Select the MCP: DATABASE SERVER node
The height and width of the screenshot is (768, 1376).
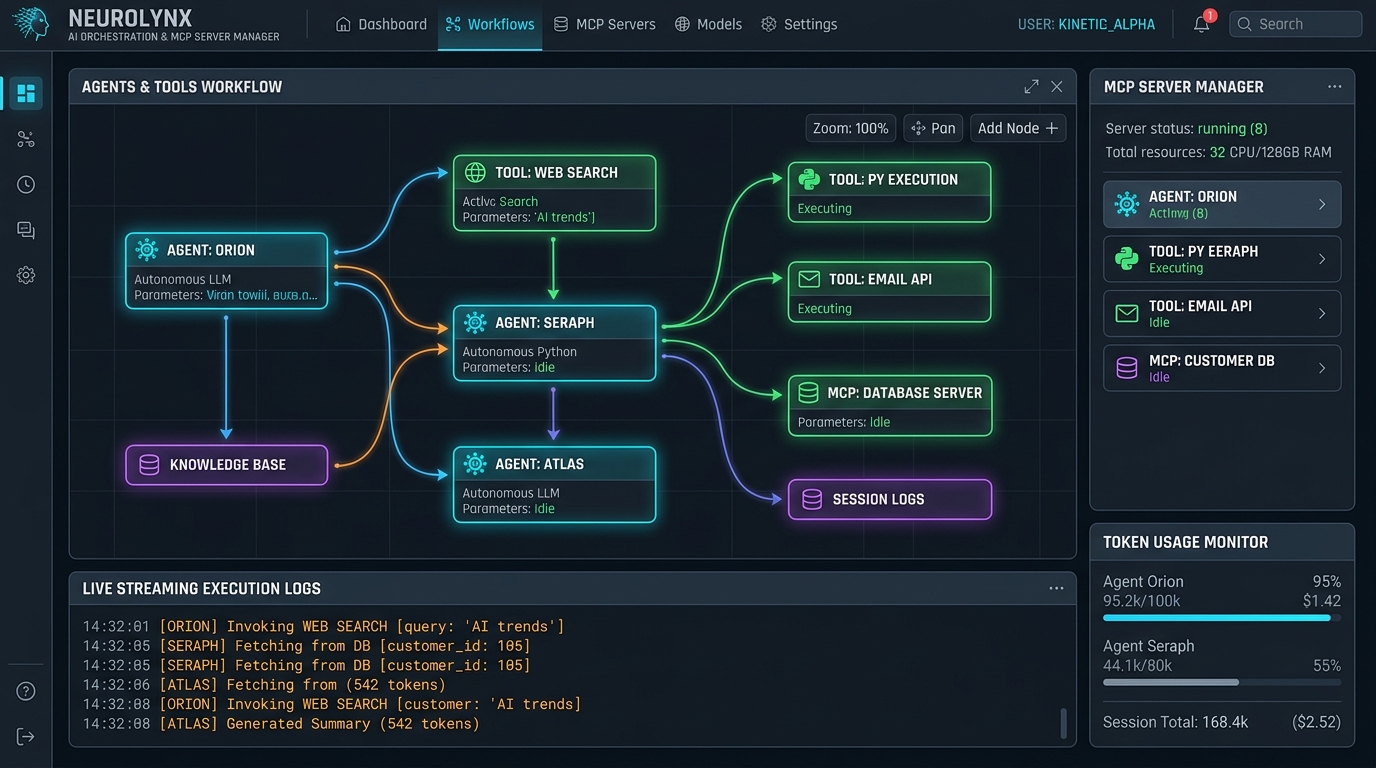(889, 406)
